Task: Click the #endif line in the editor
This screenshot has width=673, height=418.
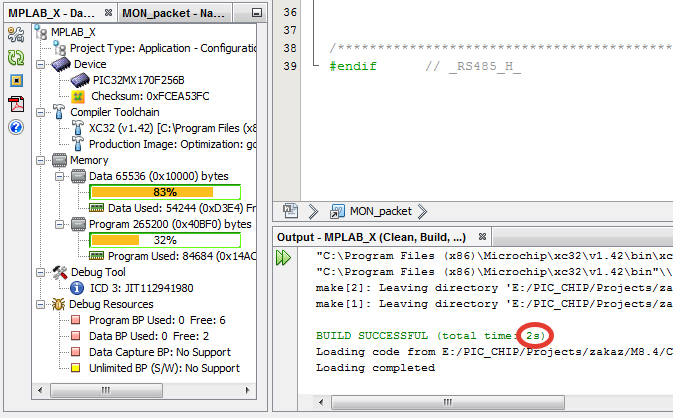Action: tap(353, 66)
